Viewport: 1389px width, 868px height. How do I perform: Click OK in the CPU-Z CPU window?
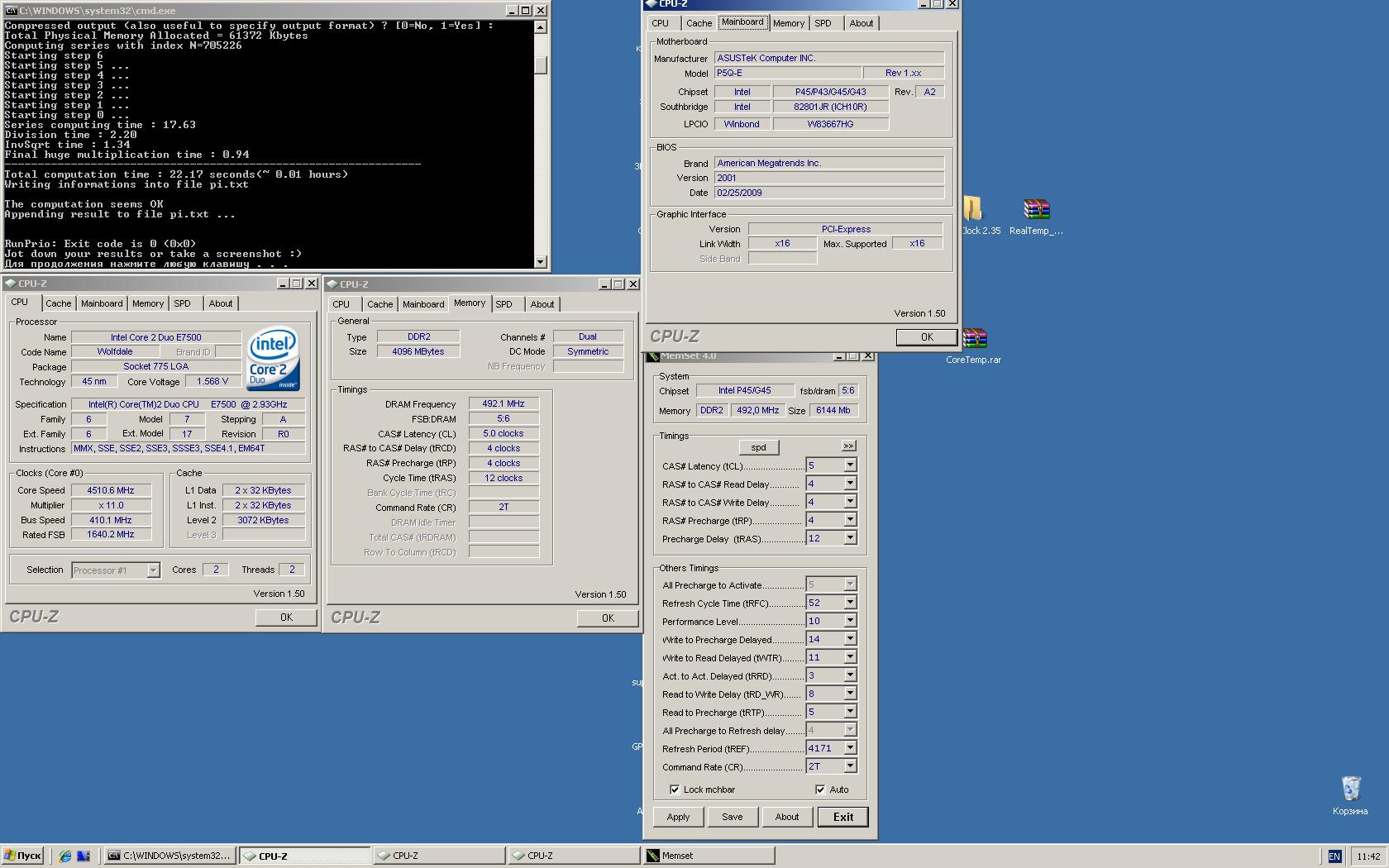coord(286,618)
